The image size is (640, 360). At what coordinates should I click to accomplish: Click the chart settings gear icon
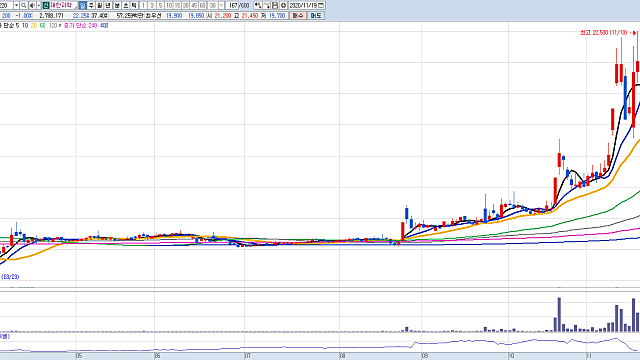coord(283,5)
